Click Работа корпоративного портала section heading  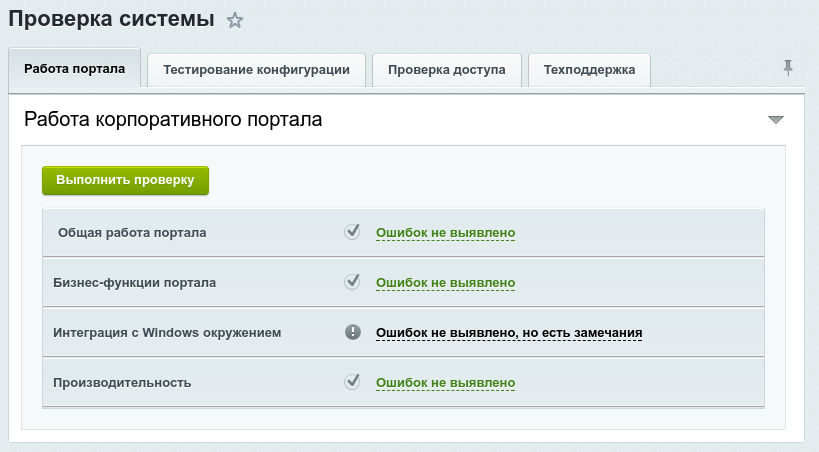(x=173, y=120)
